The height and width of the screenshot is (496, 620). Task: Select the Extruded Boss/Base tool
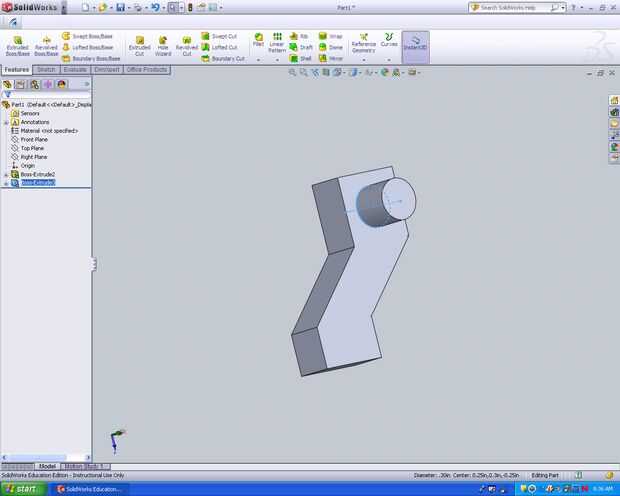click(x=18, y=46)
